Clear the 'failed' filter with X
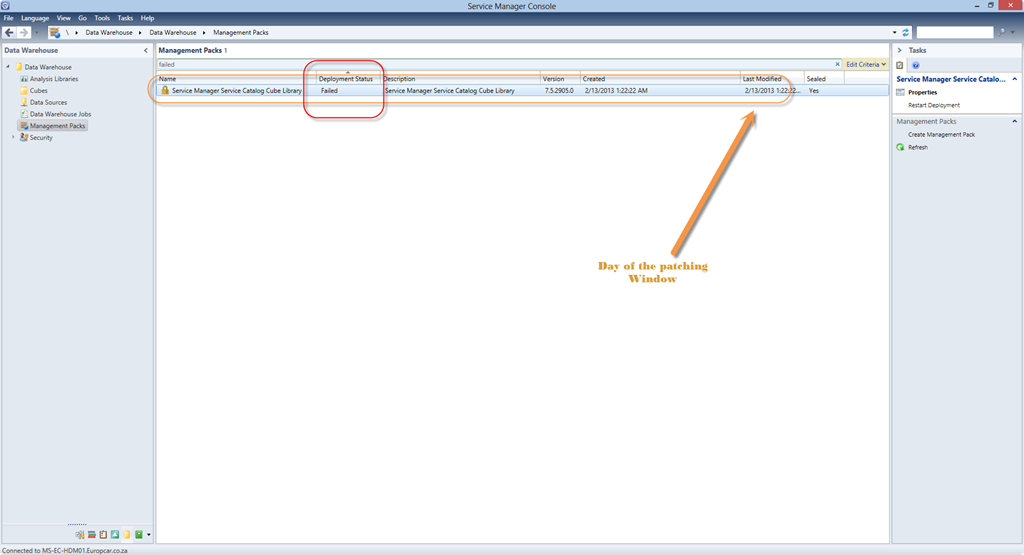Screen dimensions: 1024x555 (838, 64)
